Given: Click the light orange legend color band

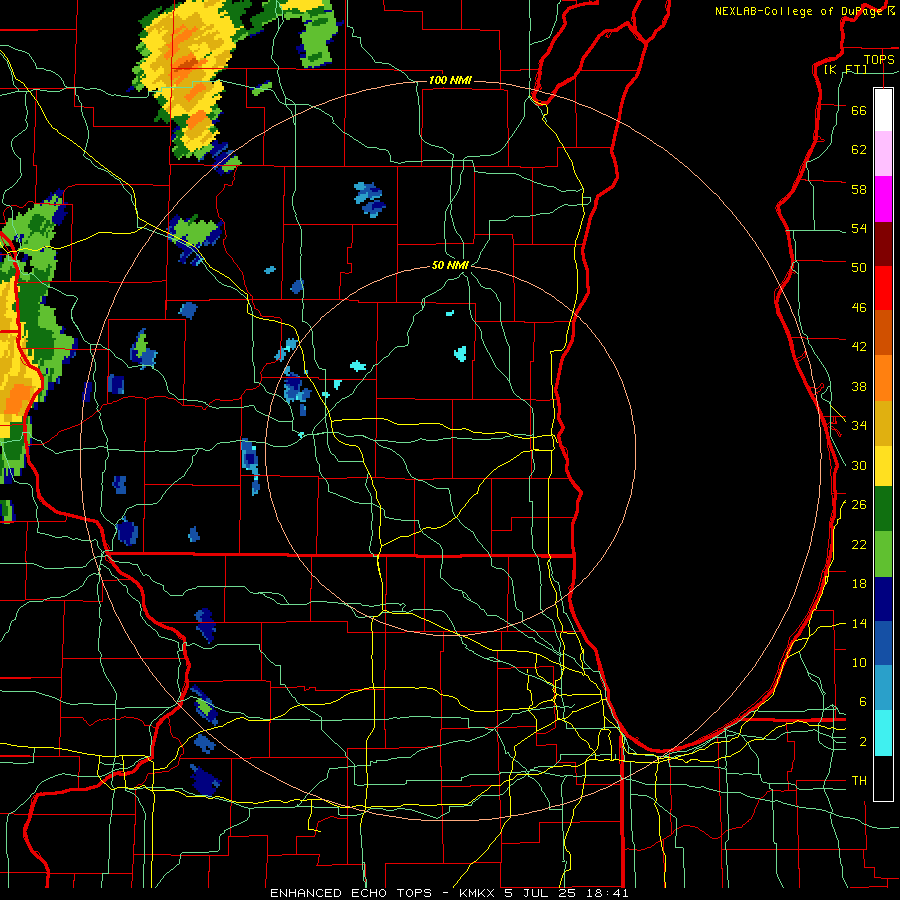Looking at the screenshot, I should point(883,378).
